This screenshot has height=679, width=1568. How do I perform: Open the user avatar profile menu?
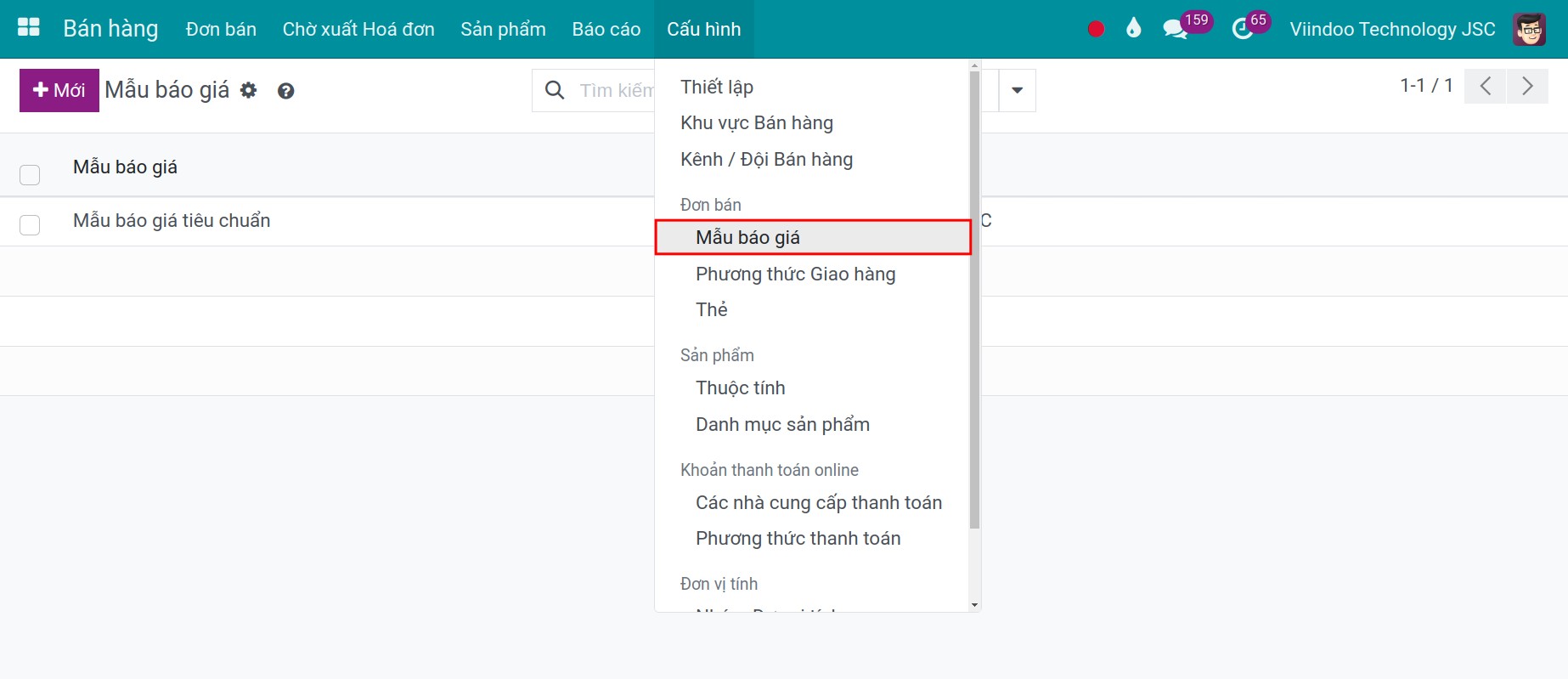(1529, 29)
